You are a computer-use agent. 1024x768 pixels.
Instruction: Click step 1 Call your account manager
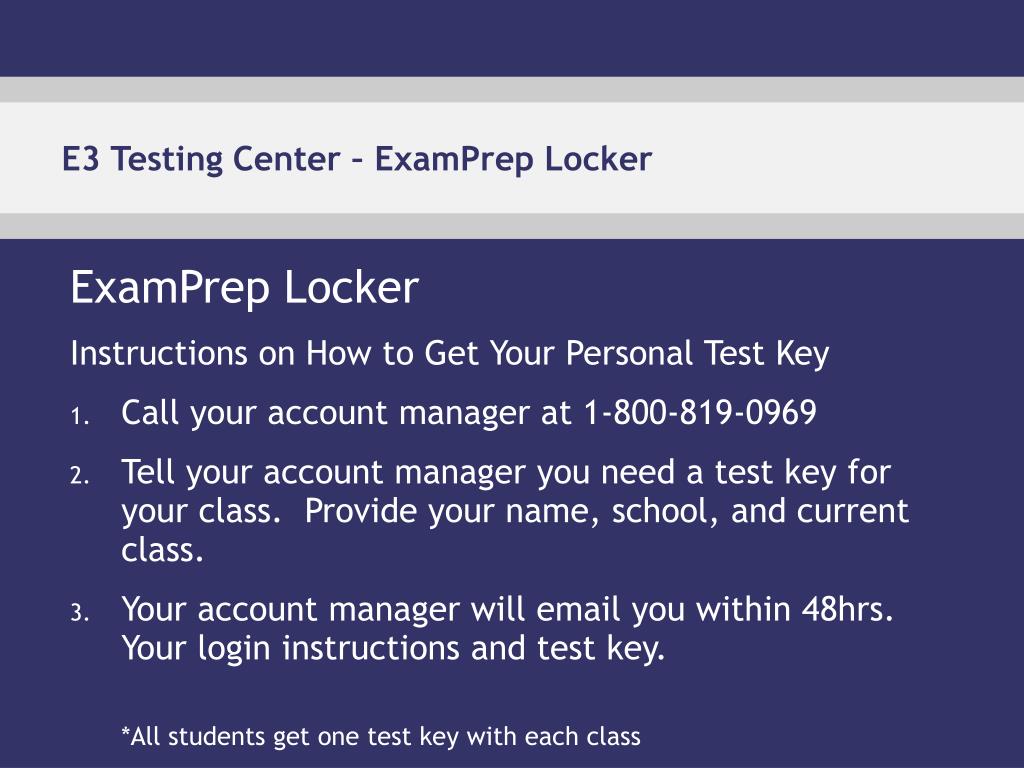tap(469, 413)
